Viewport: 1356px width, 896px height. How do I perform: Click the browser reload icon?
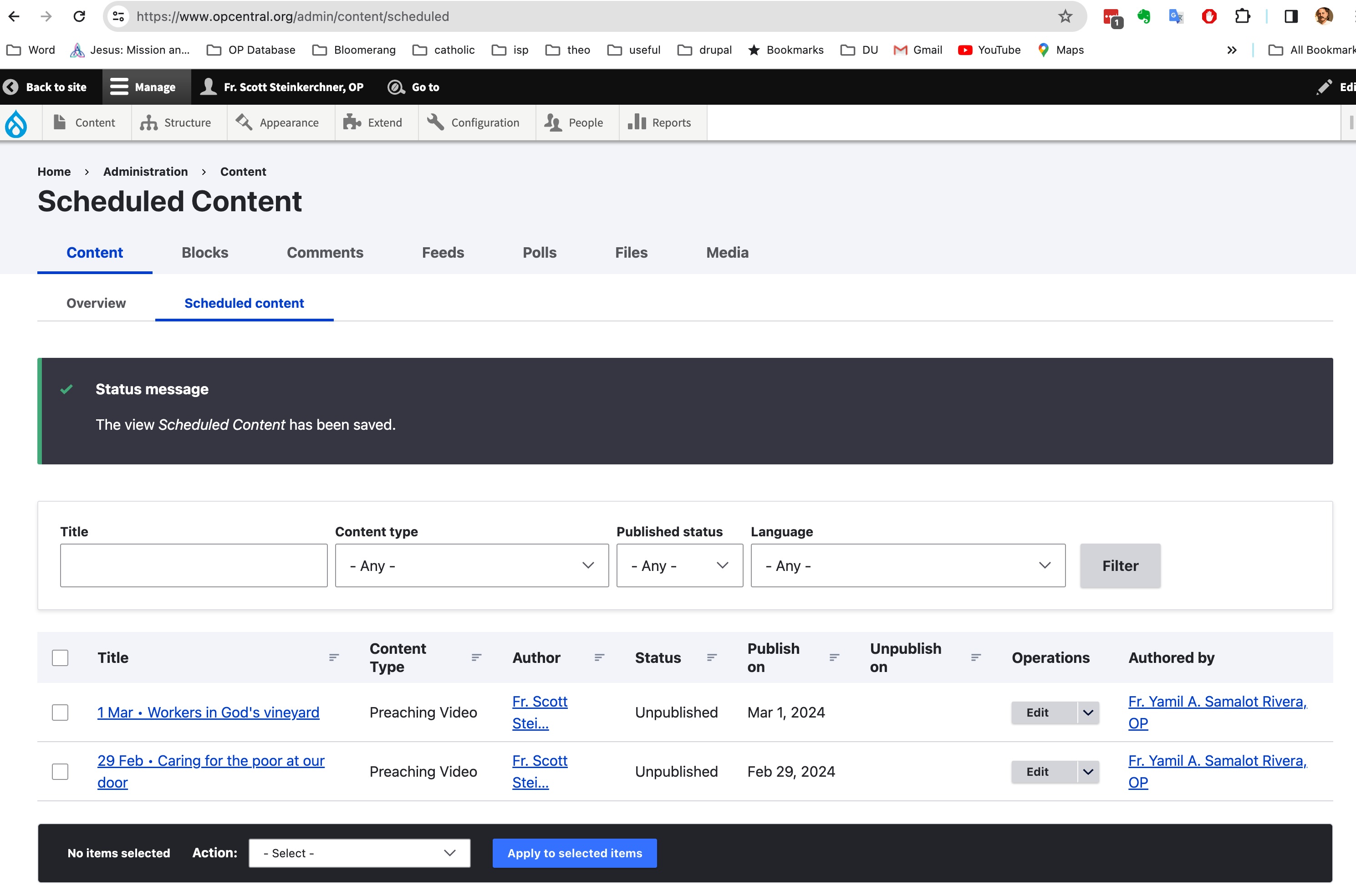pyautogui.click(x=79, y=16)
